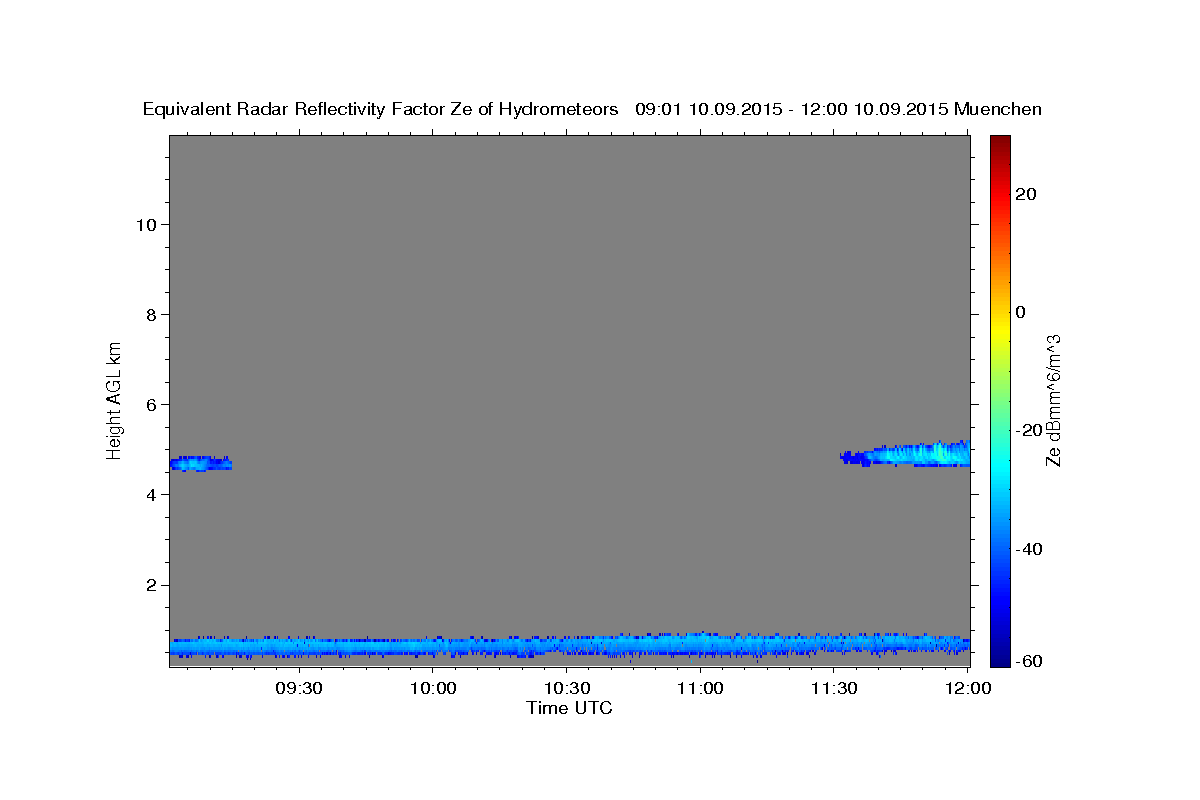
Task: Click the dark blue bottom of the colorbar
Action: 999,655
